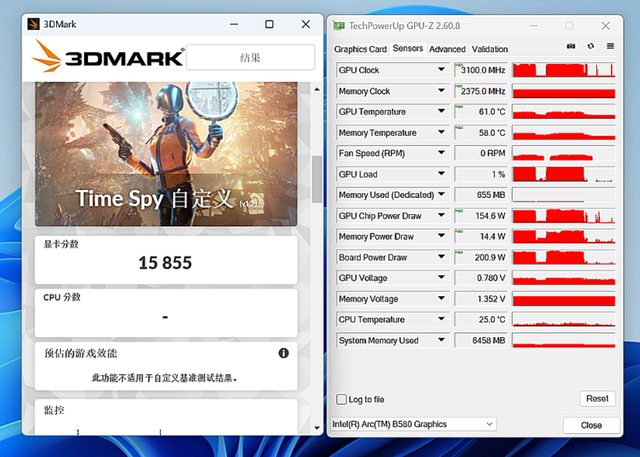The width and height of the screenshot is (640, 457).
Task: Open the GPU Voltage sensor dropdown
Action: pos(441,278)
